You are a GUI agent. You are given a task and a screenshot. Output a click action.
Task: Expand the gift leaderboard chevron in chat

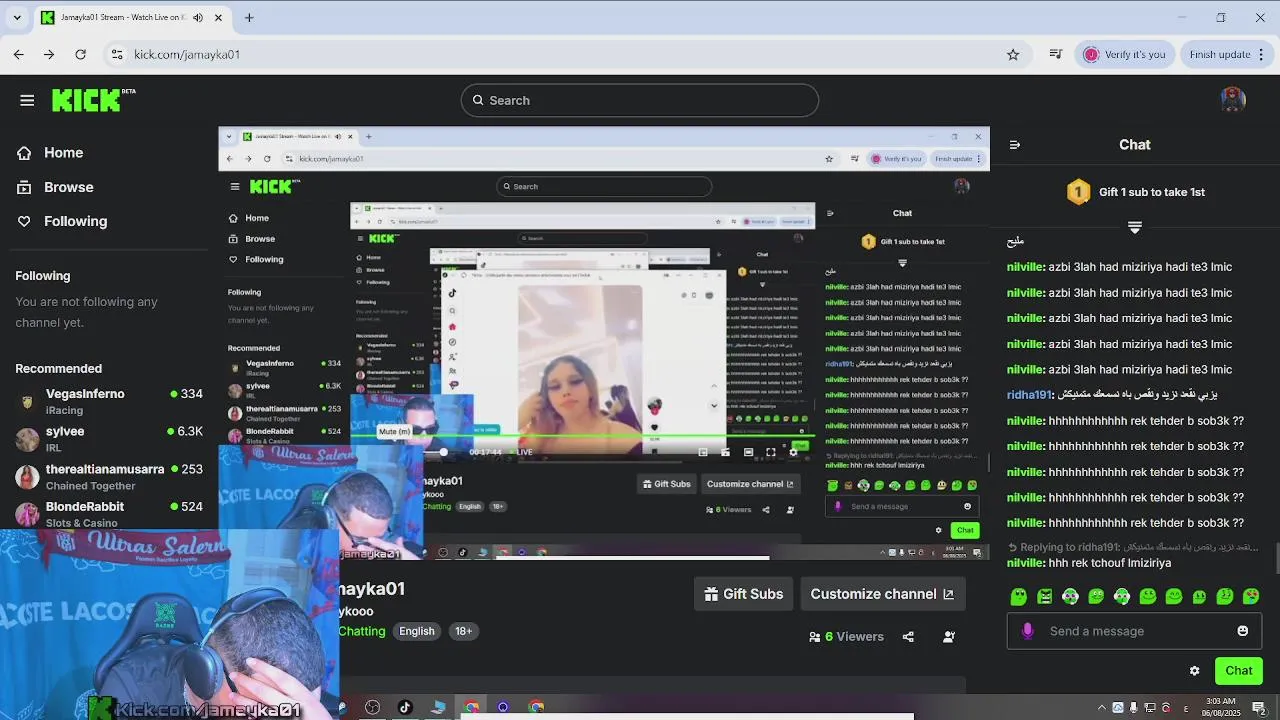(1134, 228)
